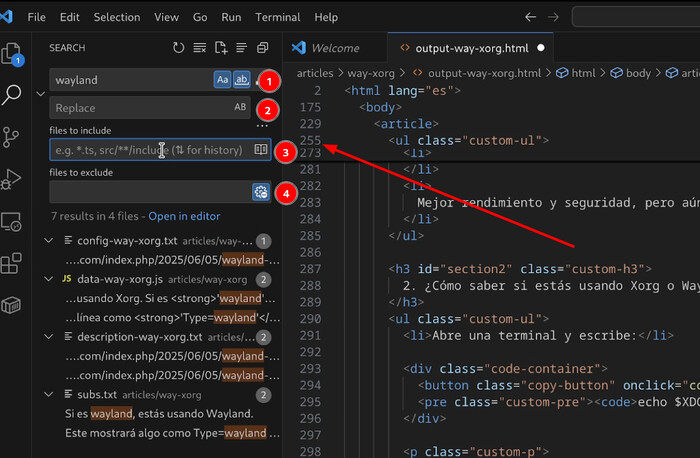Viewport: 700px width, 458px height.
Task: Refresh search results
Action: point(179,48)
